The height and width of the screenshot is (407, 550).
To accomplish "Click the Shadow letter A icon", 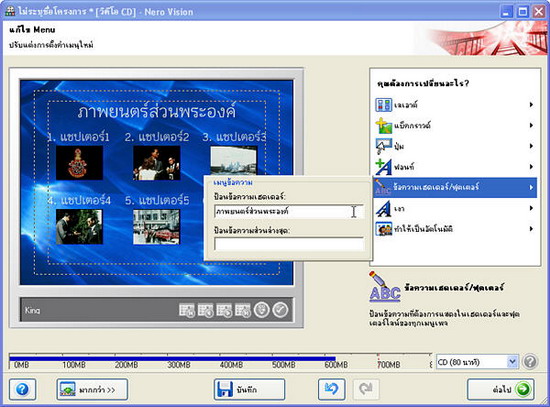I will click(x=383, y=208).
